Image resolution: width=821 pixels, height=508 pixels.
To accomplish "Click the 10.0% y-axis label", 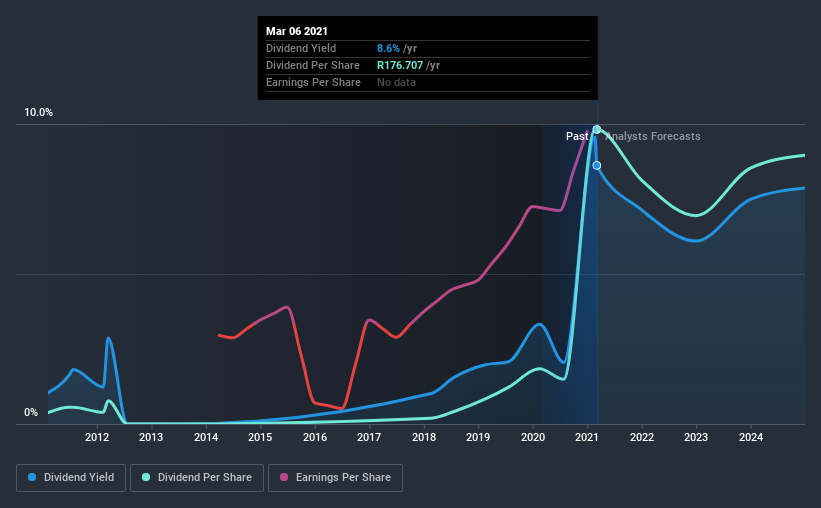I will (x=38, y=113).
